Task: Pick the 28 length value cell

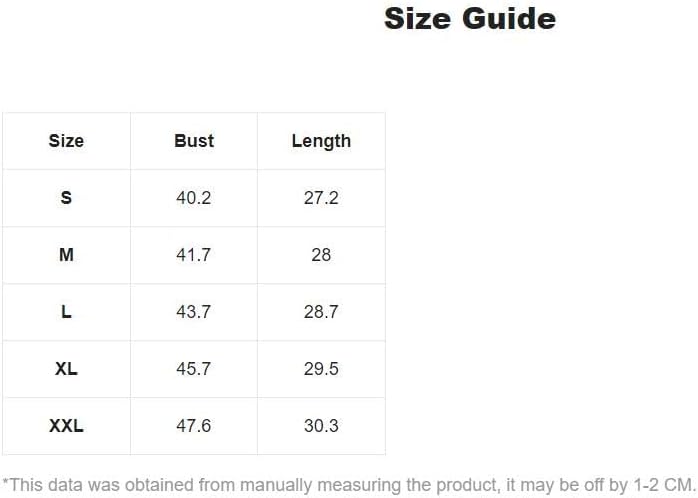Action: [321, 255]
